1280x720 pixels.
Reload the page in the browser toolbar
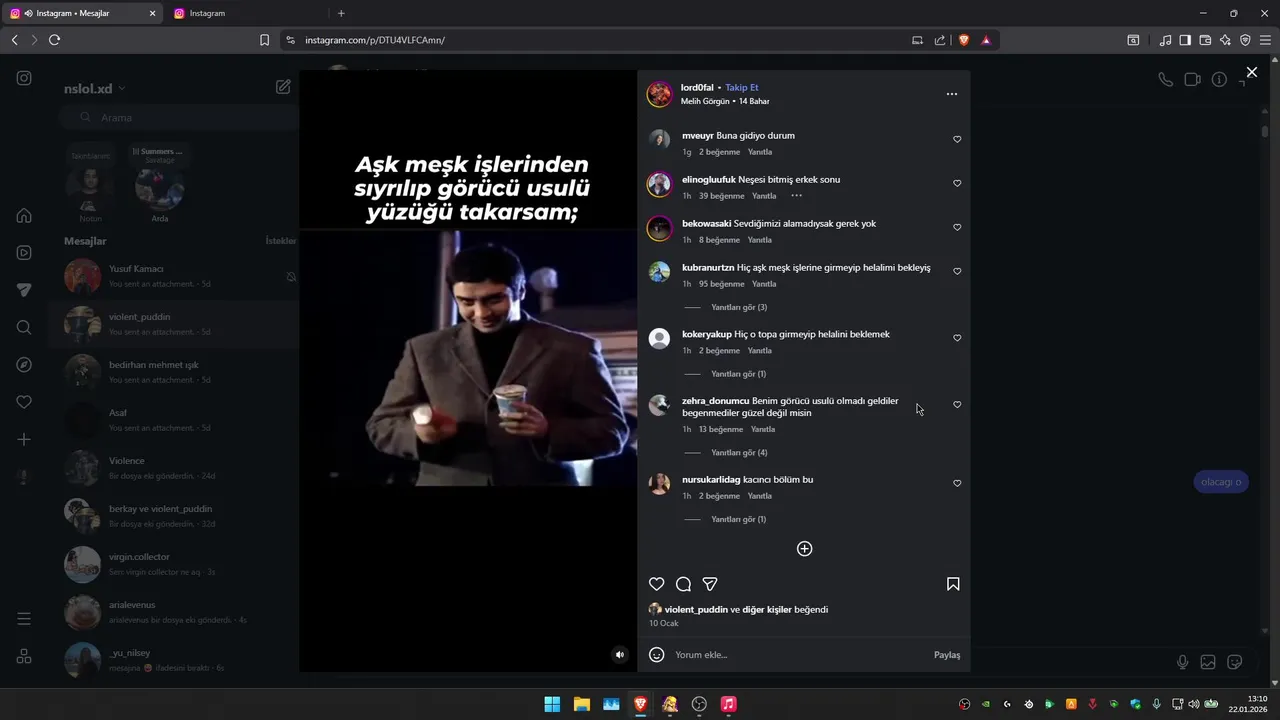click(x=54, y=40)
